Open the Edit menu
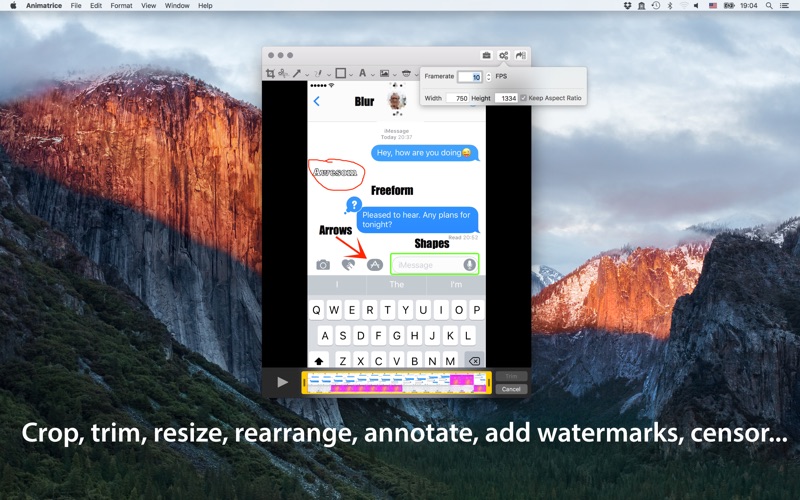 click(x=96, y=6)
